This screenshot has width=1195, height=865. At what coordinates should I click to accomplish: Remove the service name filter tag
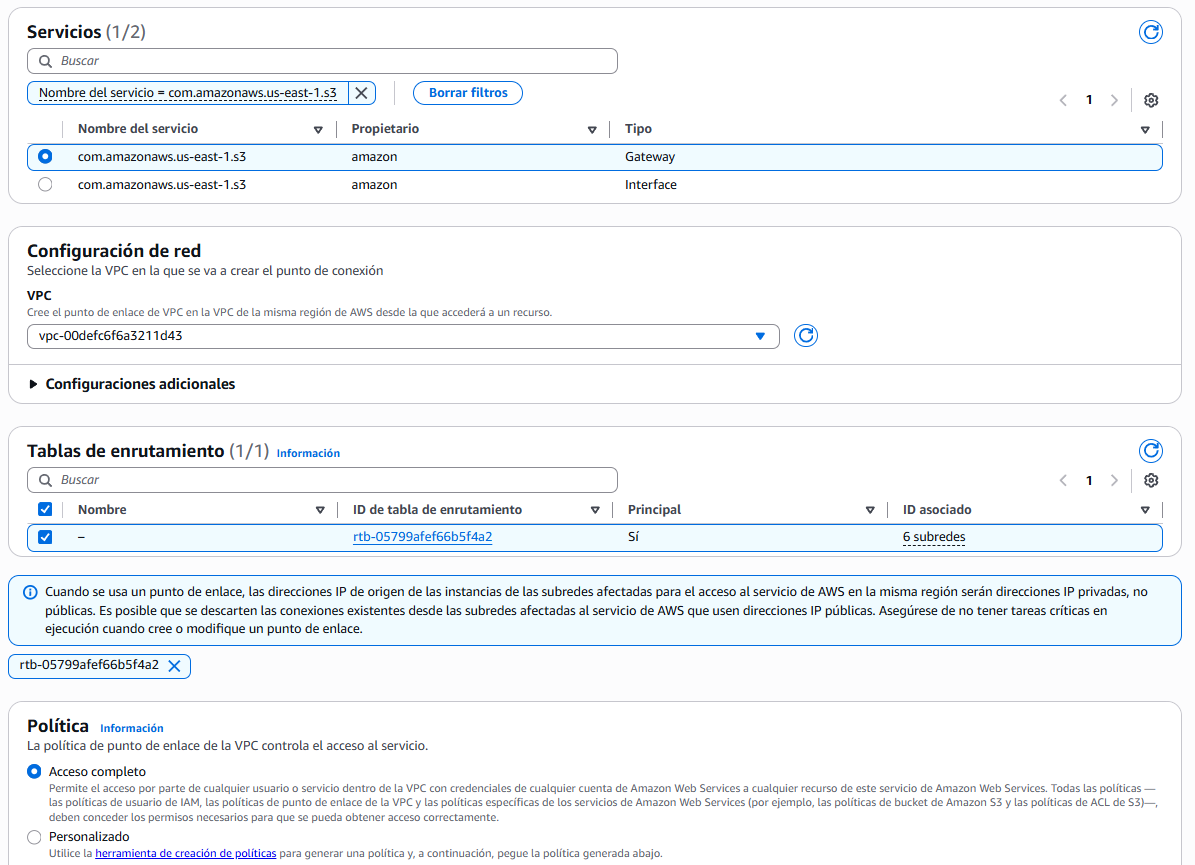[361, 92]
